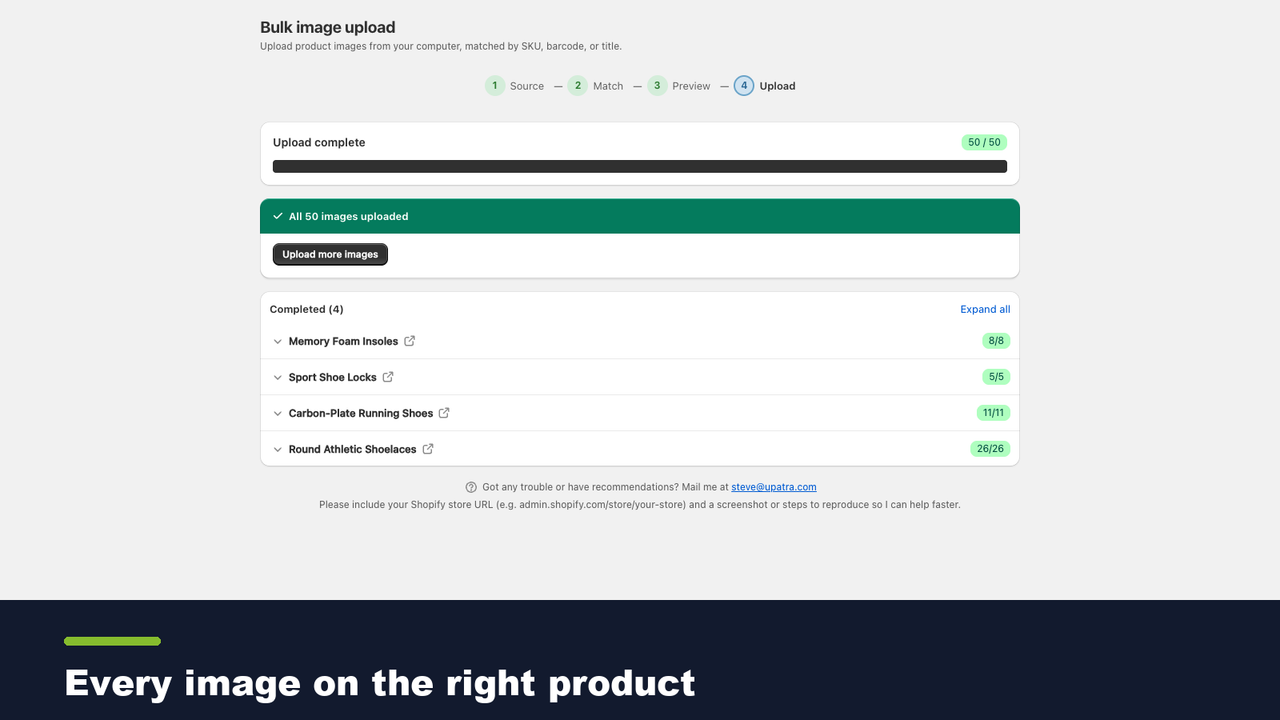Click Carbon-Plate Running Shoes product name
This screenshot has height=720, width=1280.
pos(361,413)
